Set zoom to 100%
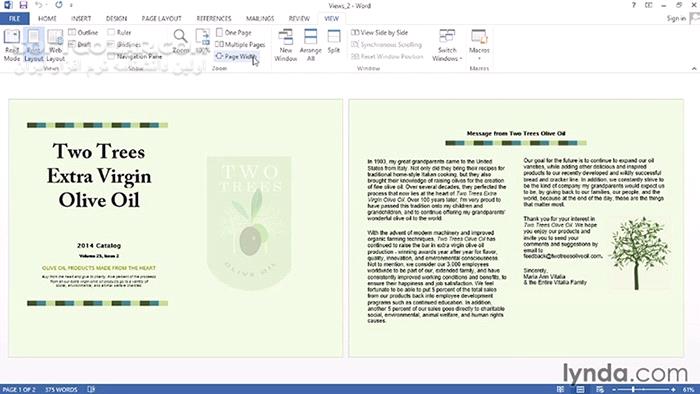 tap(203, 41)
